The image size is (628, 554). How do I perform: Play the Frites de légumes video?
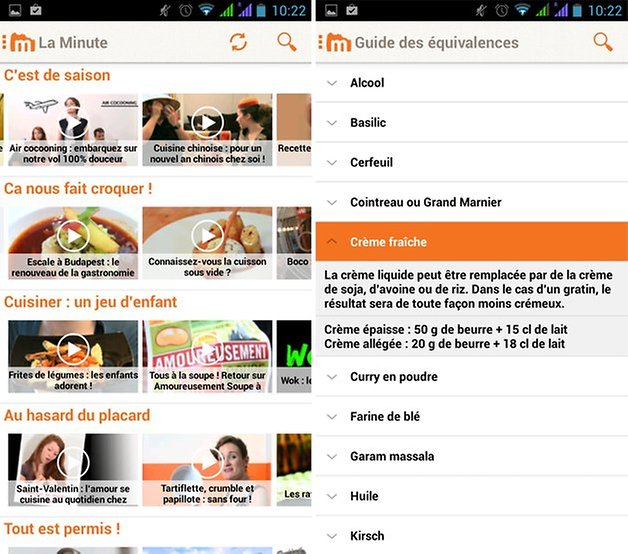coord(73,349)
